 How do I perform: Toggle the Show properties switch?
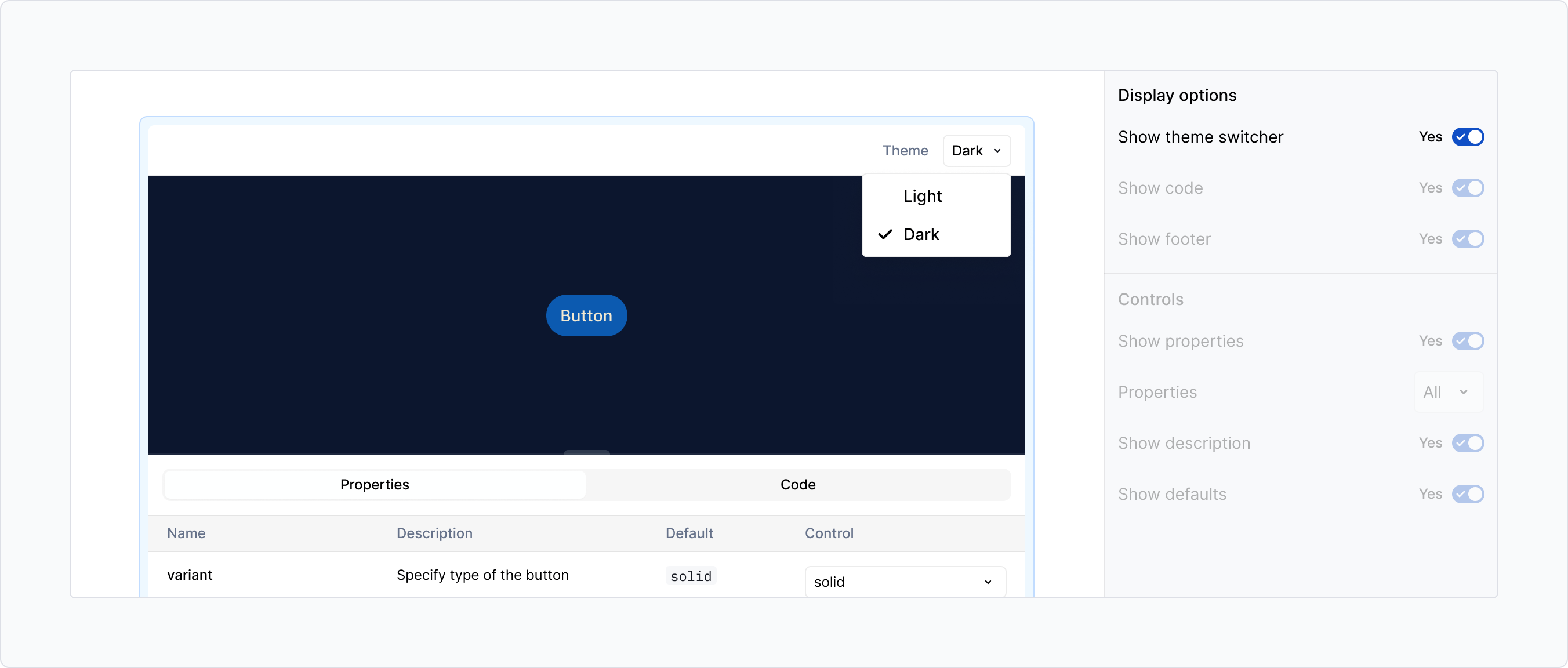(x=1468, y=341)
